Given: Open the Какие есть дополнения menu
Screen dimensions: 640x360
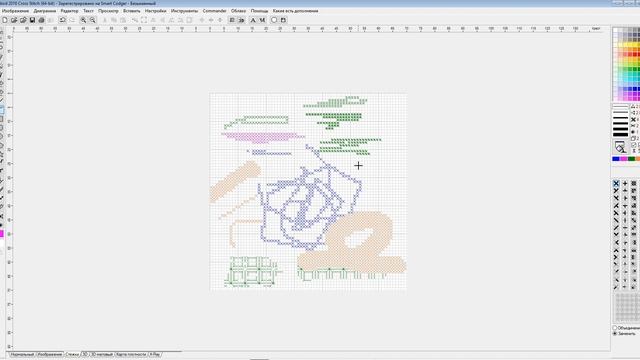Looking at the screenshot, I should [x=296, y=11].
